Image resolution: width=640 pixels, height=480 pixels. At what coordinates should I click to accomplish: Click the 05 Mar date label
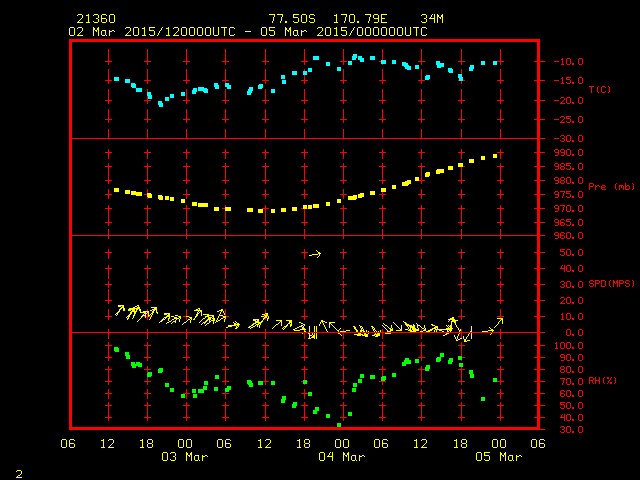(x=499, y=457)
